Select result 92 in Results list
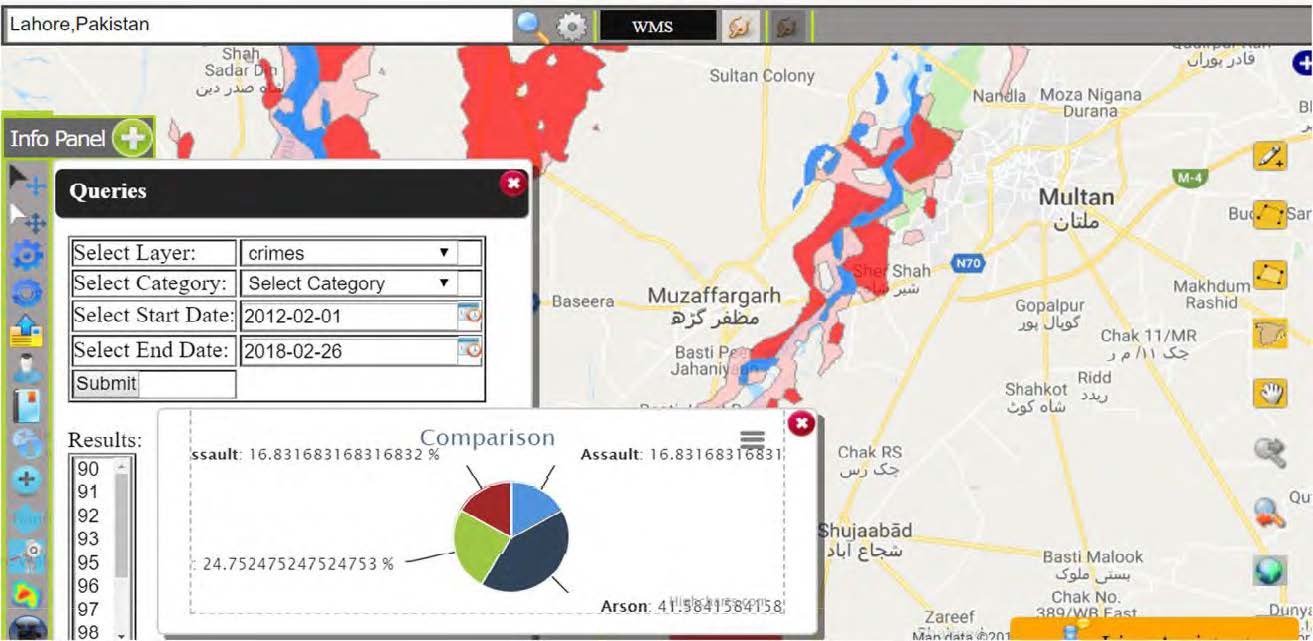 coord(89,516)
